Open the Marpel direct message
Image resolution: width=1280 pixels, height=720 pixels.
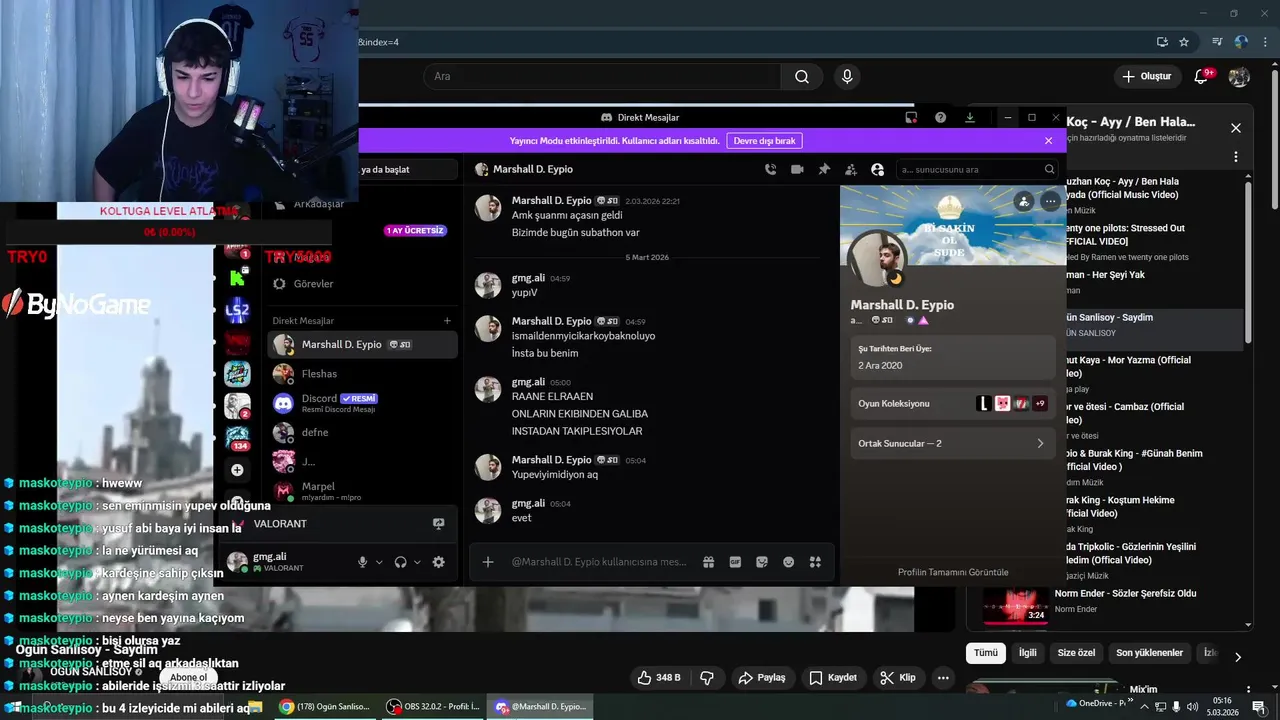362,491
